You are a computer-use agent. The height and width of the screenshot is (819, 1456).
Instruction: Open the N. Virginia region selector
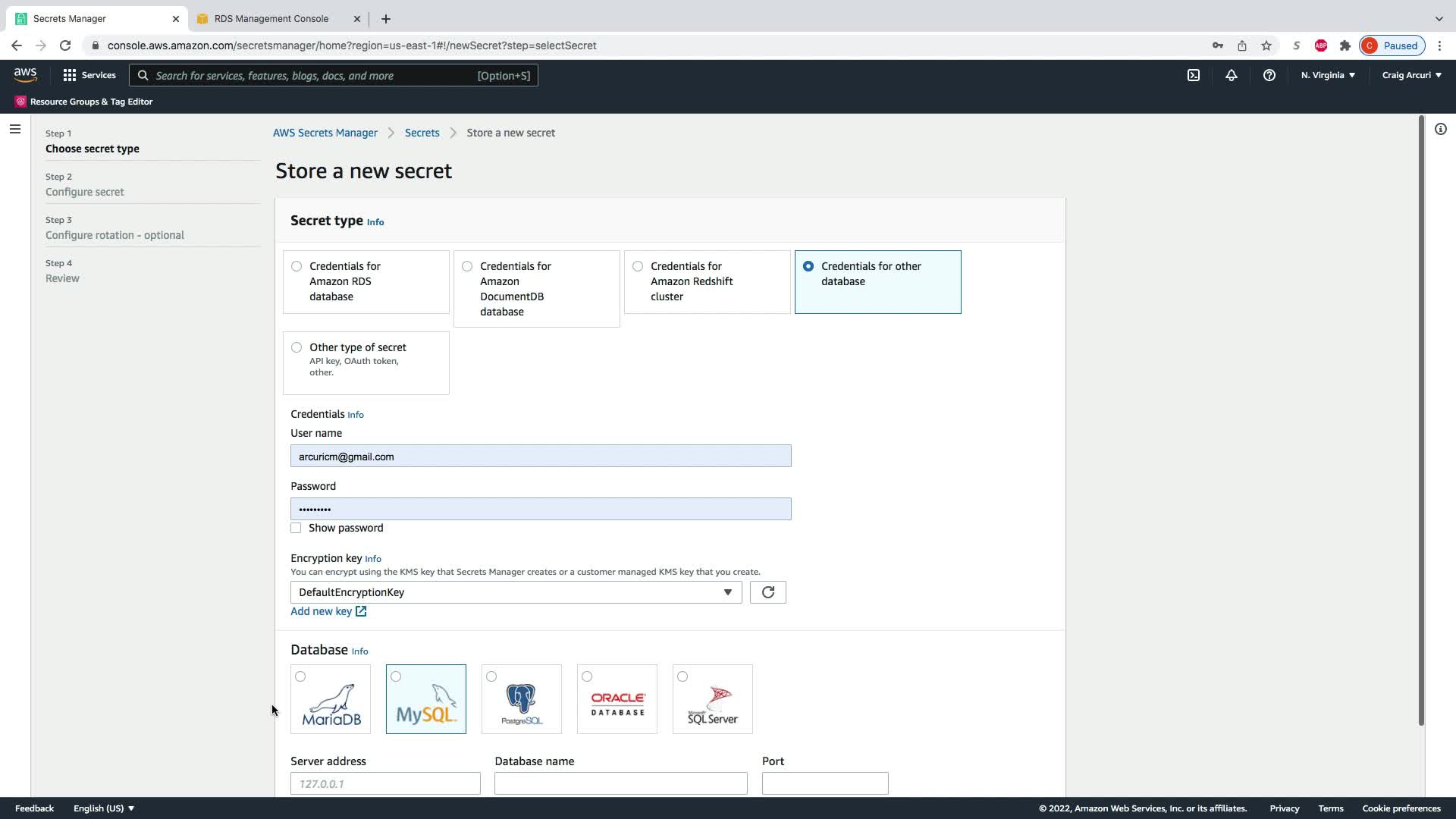[x=1328, y=75]
